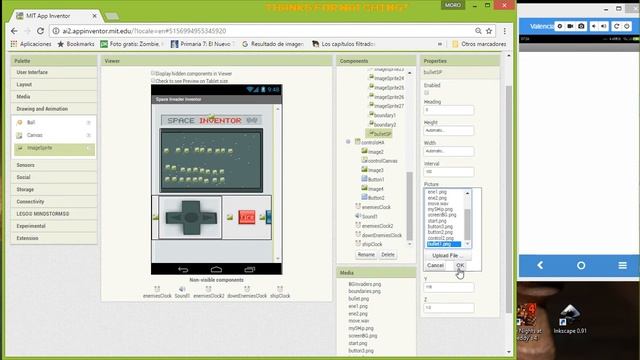This screenshot has height=360, width=640.
Task: Click the Canvas component icon in Palette
Action: pyautogui.click(x=19, y=135)
